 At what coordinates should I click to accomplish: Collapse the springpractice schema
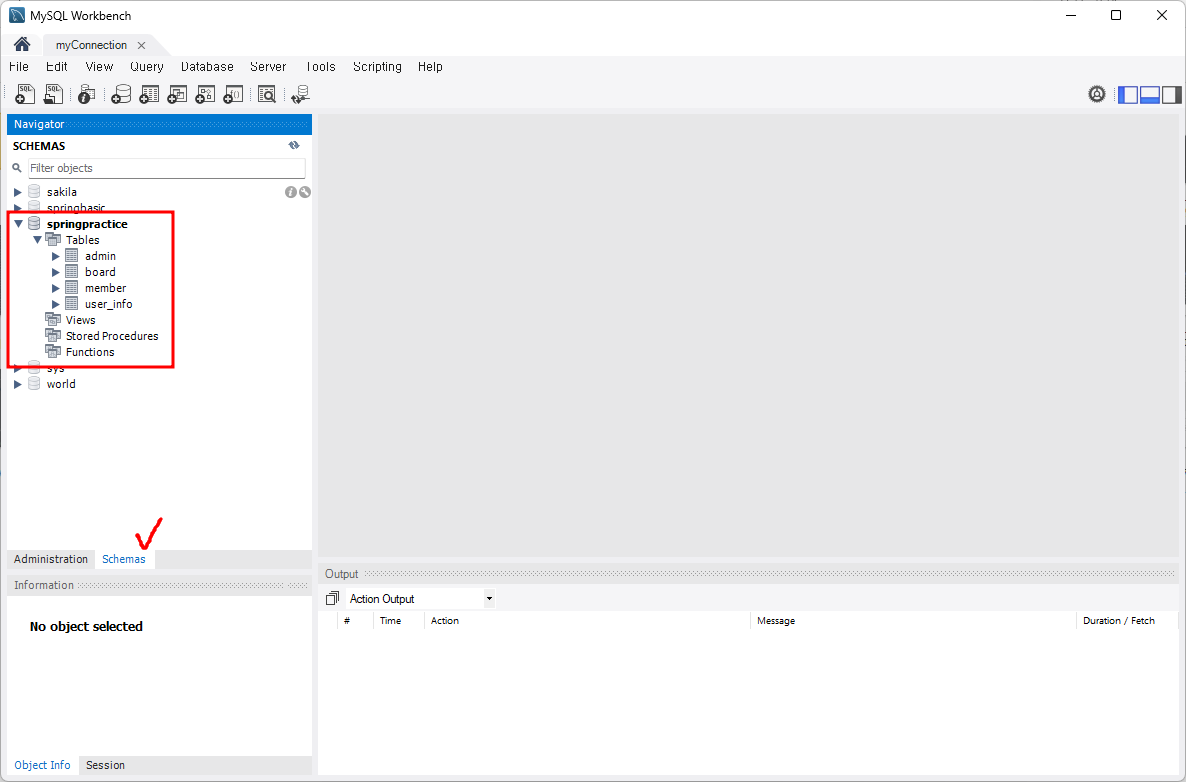18,224
